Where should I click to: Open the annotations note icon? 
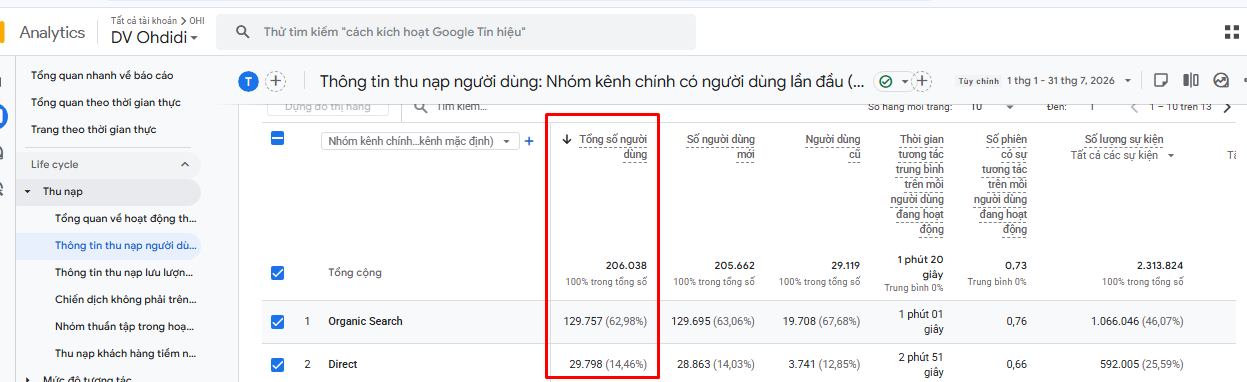pos(1161,80)
